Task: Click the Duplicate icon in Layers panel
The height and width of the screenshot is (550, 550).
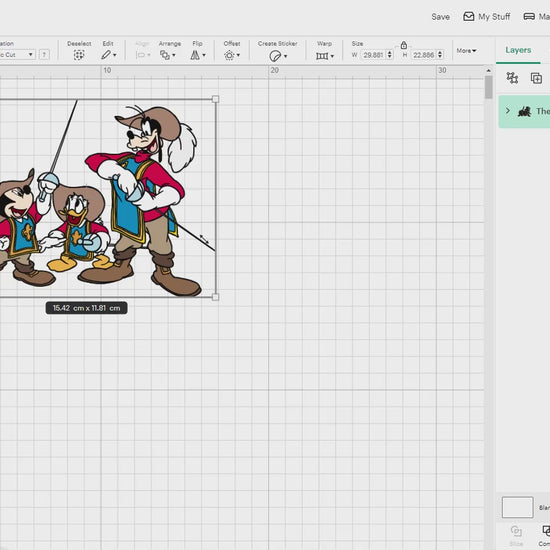Action: pyautogui.click(x=536, y=78)
